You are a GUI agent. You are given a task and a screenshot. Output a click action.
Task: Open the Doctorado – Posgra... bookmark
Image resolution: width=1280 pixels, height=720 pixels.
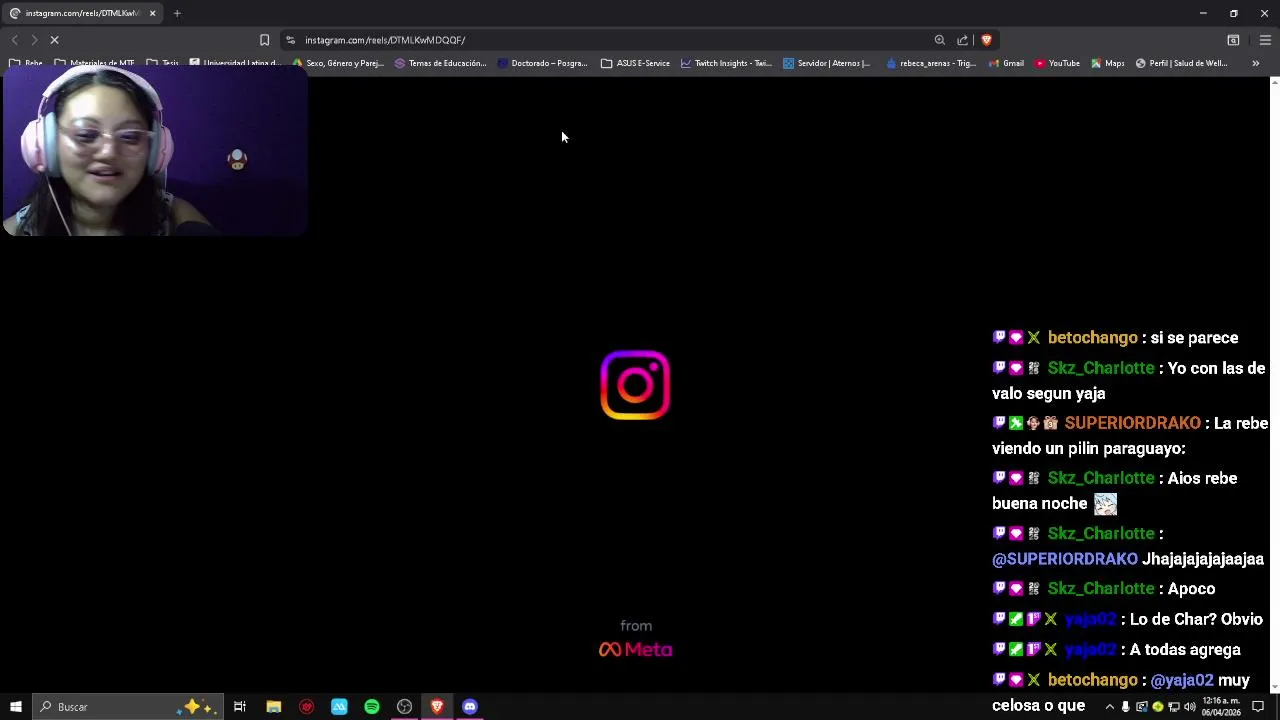[542, 63]
